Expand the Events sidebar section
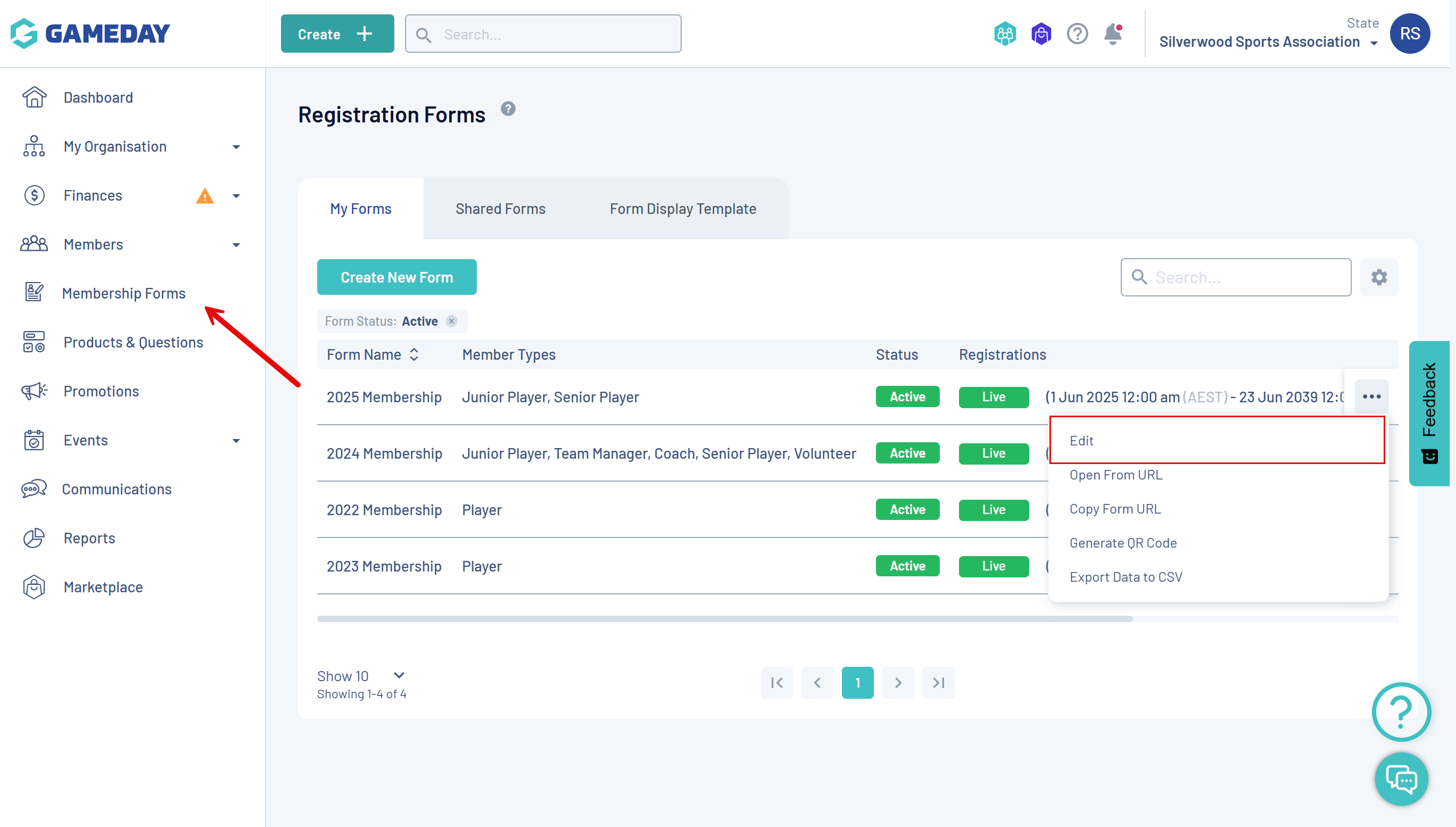Viewport: 1456px width, 827px height. (236, 441)
